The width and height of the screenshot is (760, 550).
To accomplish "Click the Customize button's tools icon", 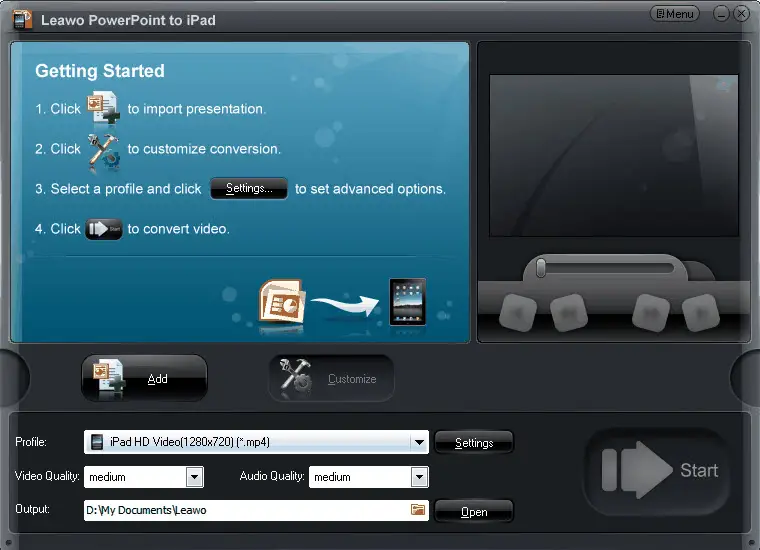I will (296, 378).
